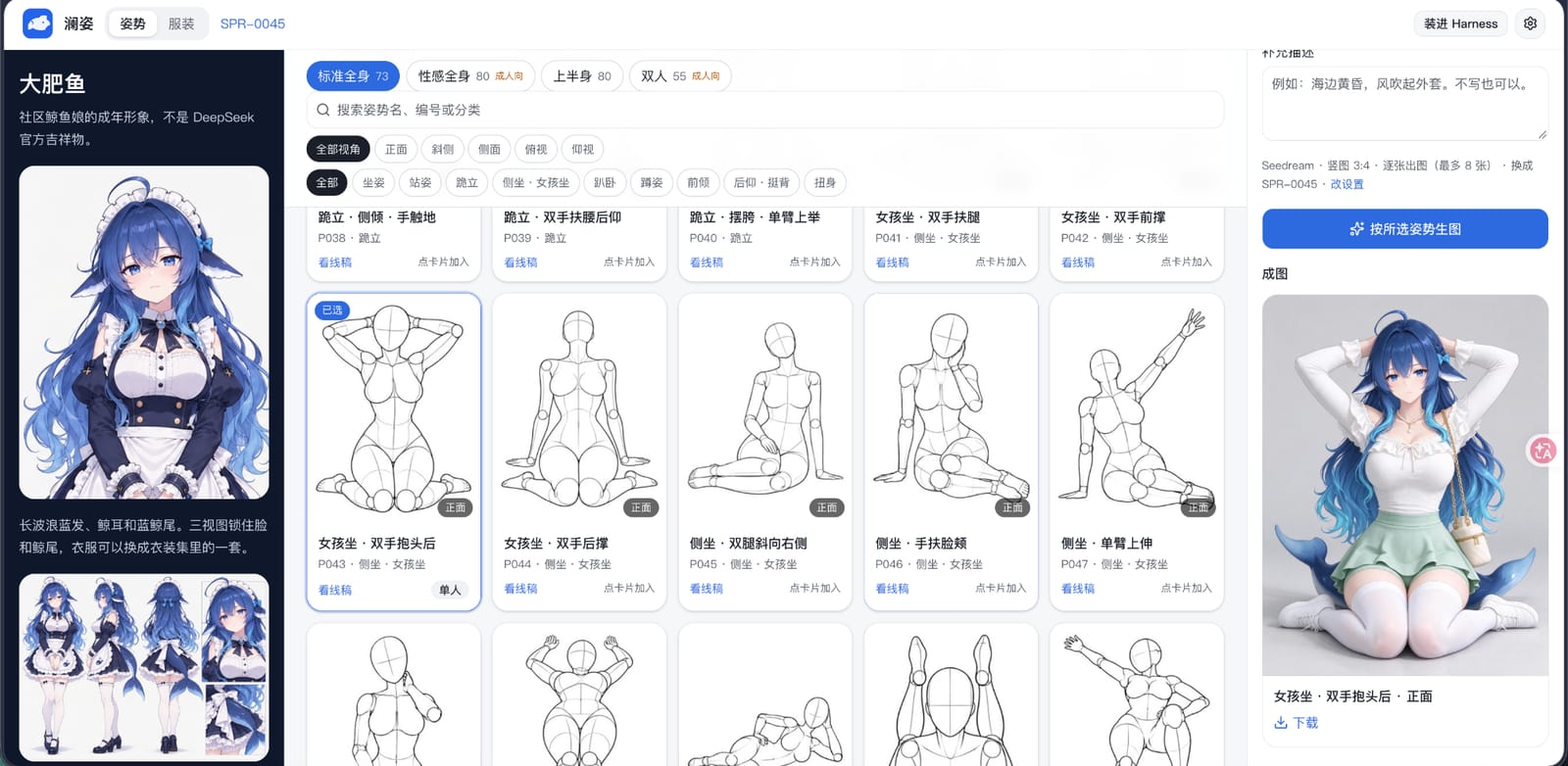
Task: Click the 按所选姿势生图 generate button
Action: pos(1405,228)
